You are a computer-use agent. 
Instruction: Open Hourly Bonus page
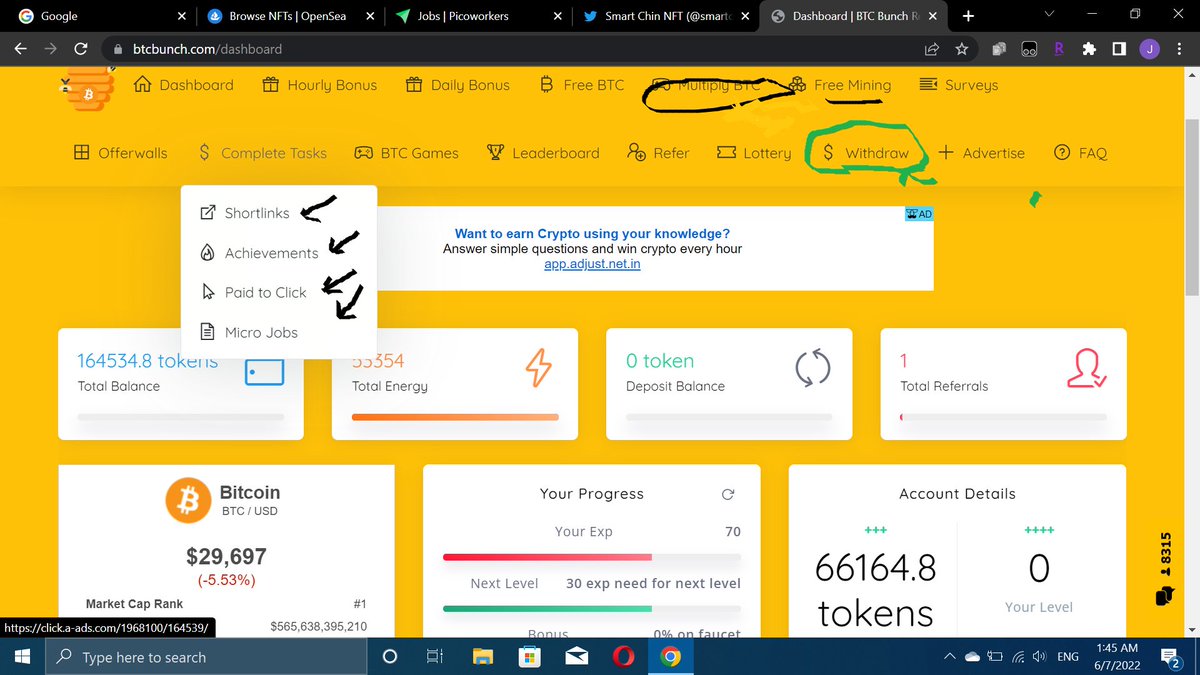pyautogui.click(x=320, y=85)
